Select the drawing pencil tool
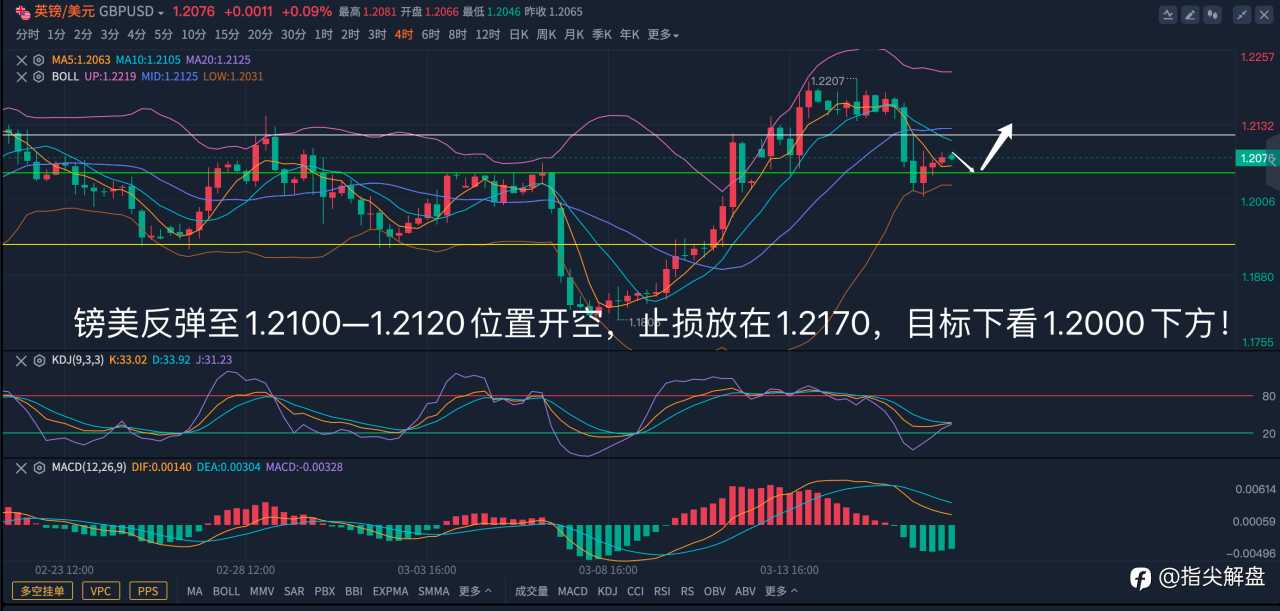The image size is (1280, 611). pos(1190,15)
